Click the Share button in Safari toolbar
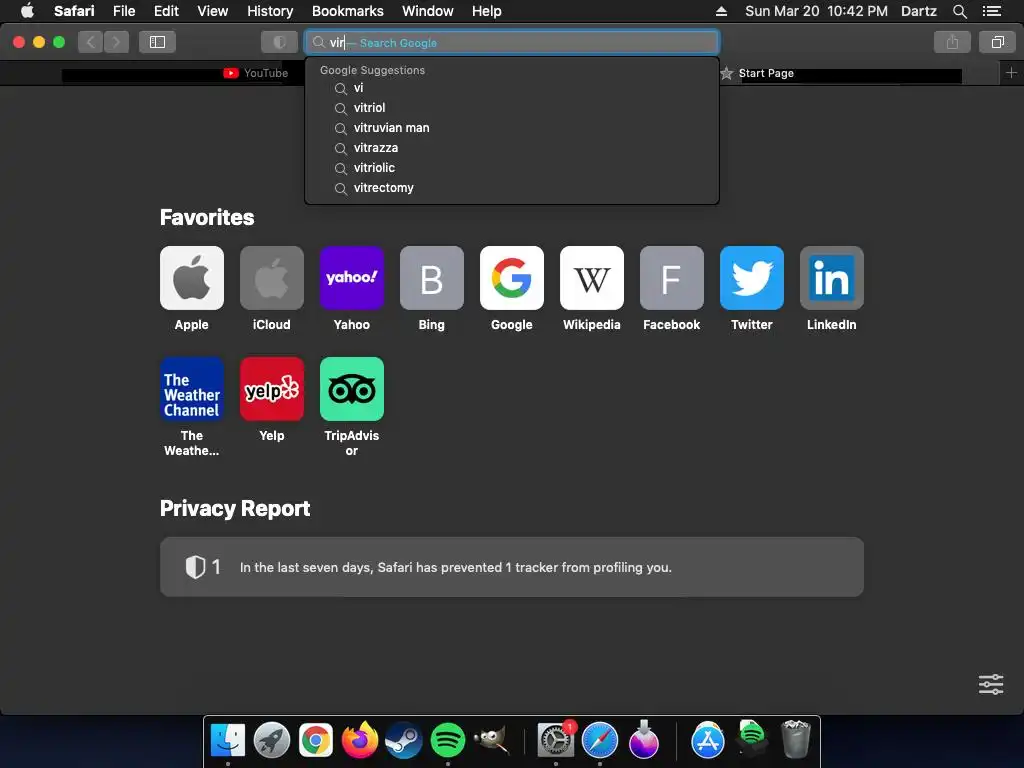The height and width of the screenshot is (768, 1024). (952, 42)
